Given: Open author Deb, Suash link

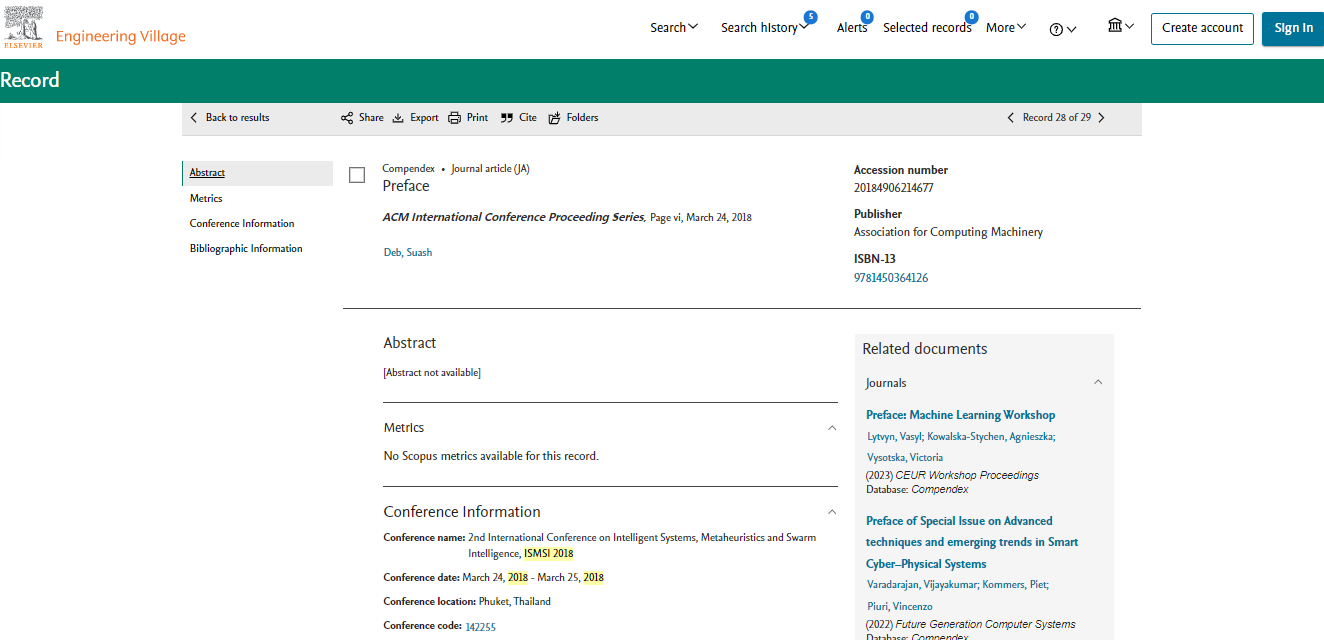Looking at the screenshot, I should pyautogui.click(x=408, y=252).
